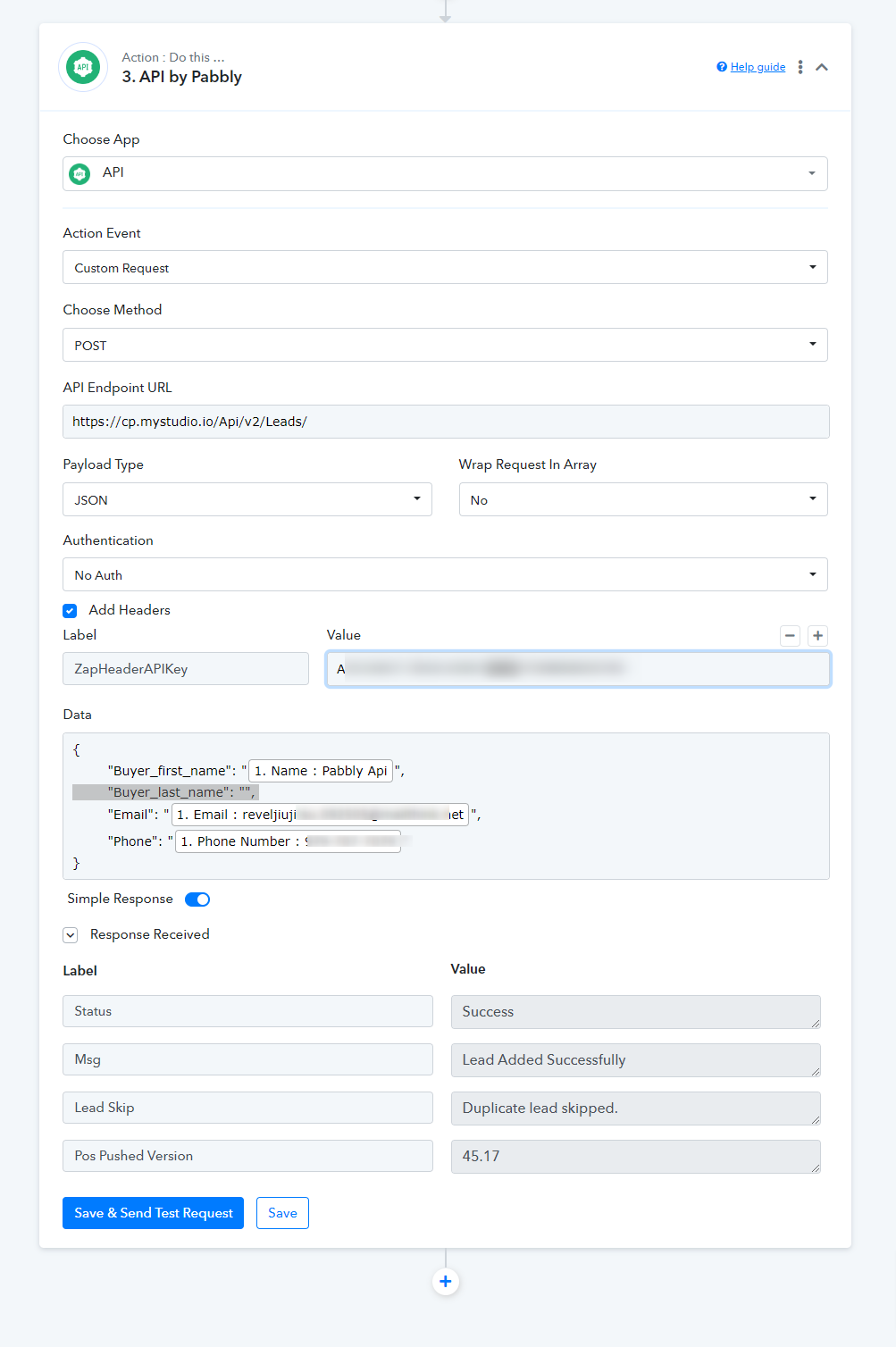Select the '1. Phone Number' mapped tag

(x=288, y=841)
